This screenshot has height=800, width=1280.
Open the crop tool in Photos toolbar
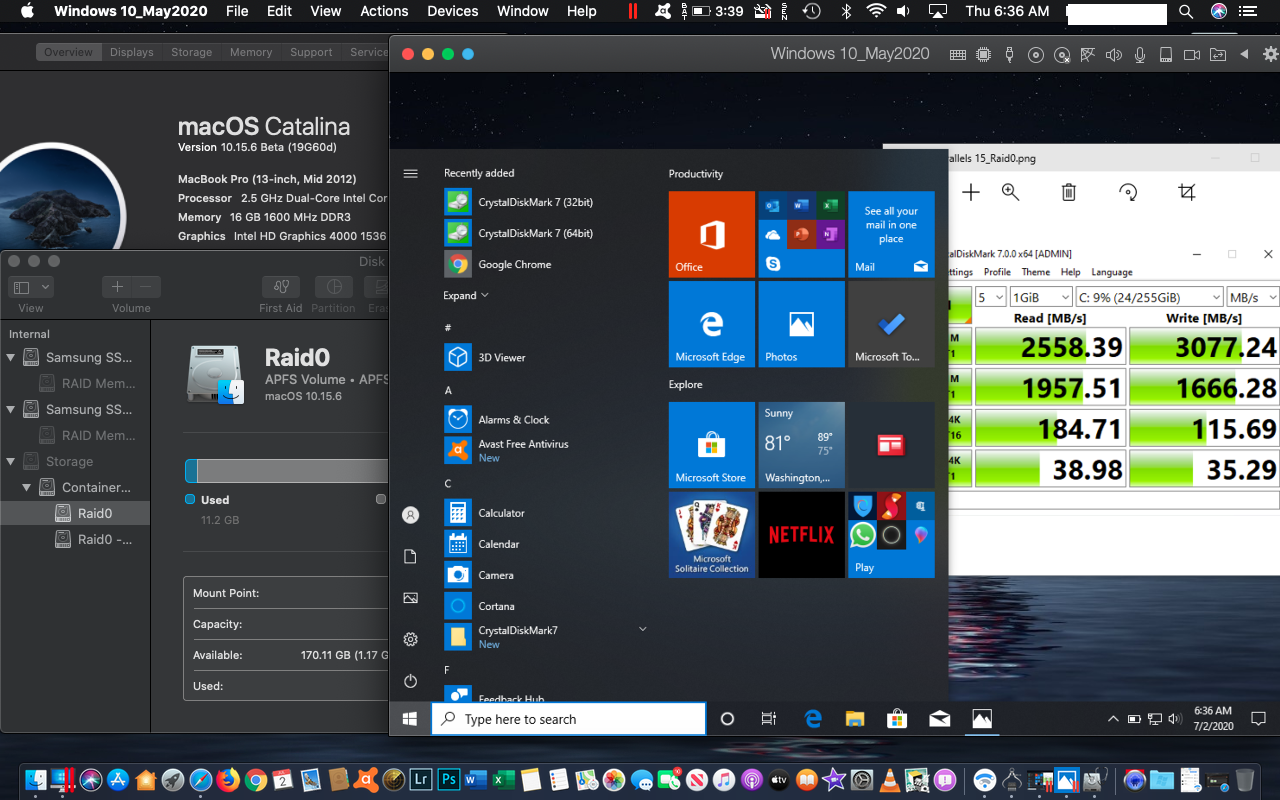pyautogui.click(x=1187, y=192)
